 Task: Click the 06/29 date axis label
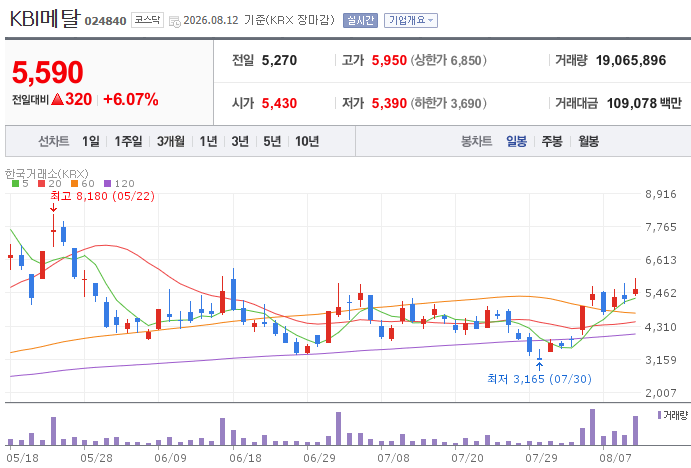319,458
